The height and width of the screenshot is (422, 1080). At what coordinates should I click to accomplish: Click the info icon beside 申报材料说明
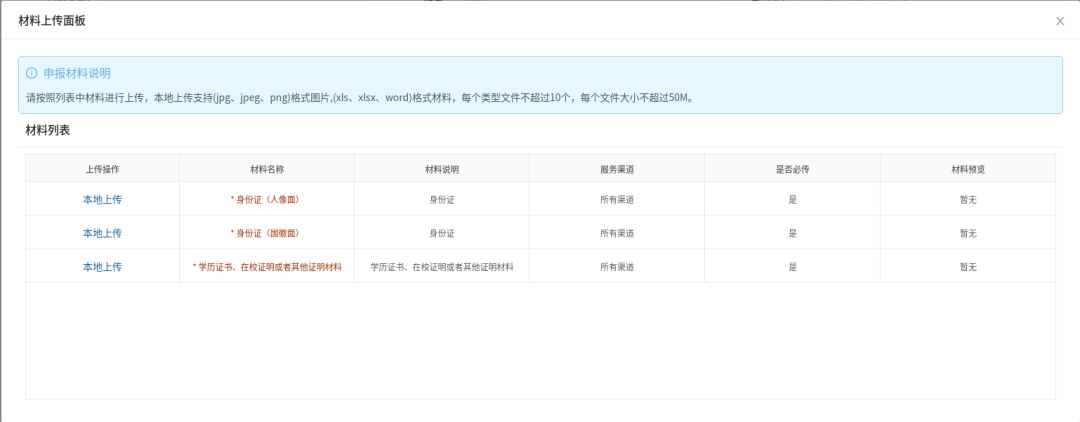(31, 73)
